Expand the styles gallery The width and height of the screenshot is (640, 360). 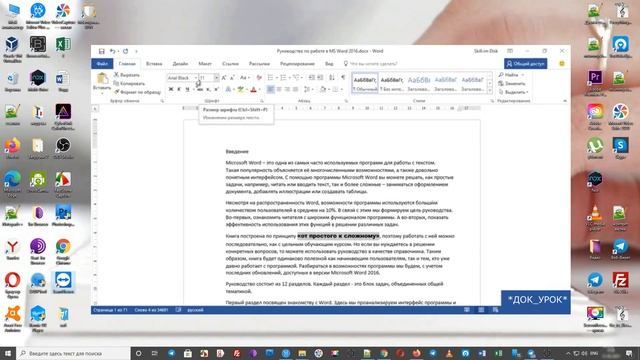pos(490,91)
